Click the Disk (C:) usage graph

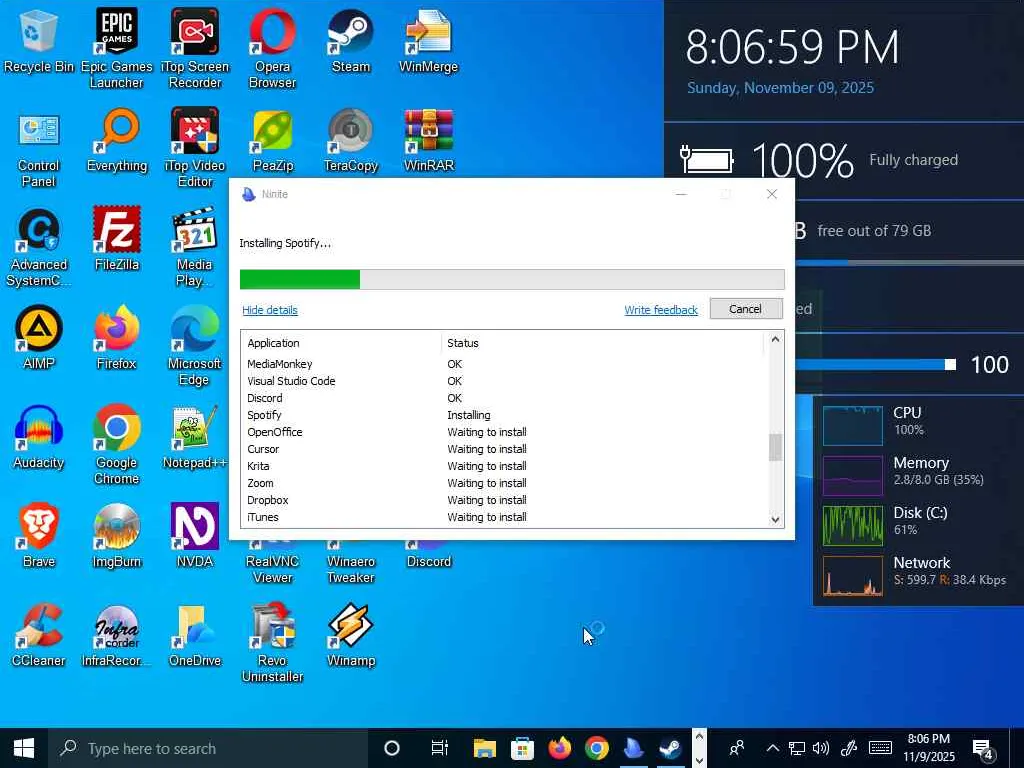pos(852,526)
